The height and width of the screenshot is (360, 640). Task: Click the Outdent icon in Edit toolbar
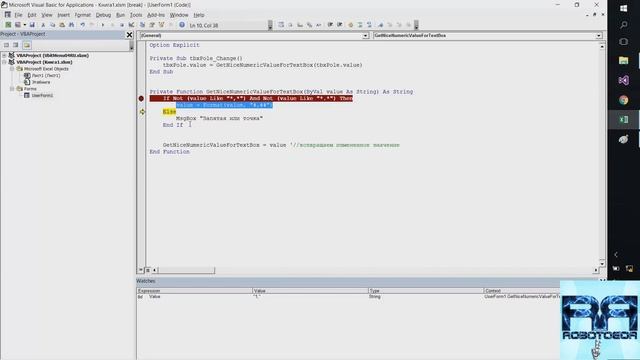(340, 25)
